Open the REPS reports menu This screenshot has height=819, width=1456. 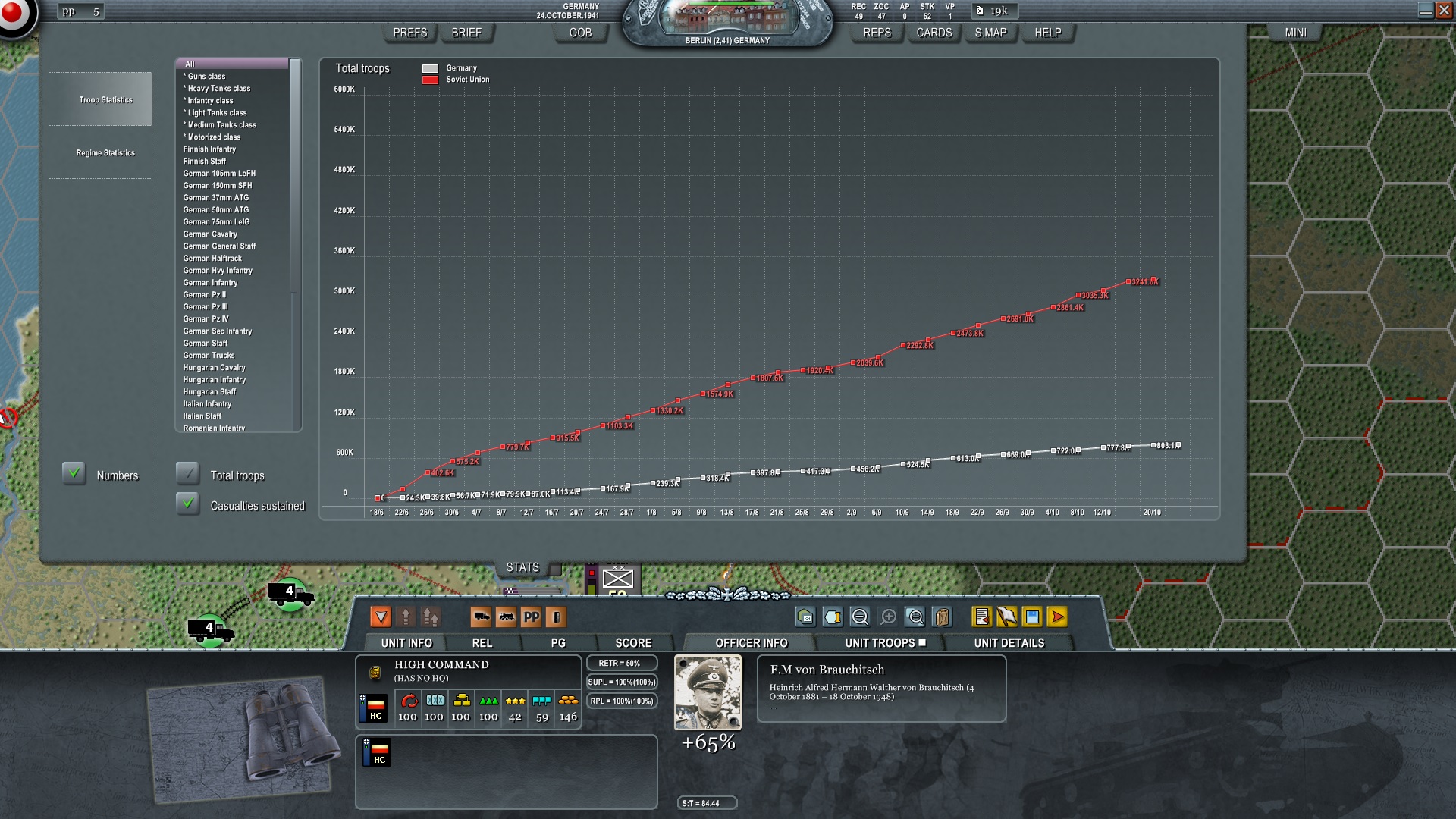click(x=877, y=33)
